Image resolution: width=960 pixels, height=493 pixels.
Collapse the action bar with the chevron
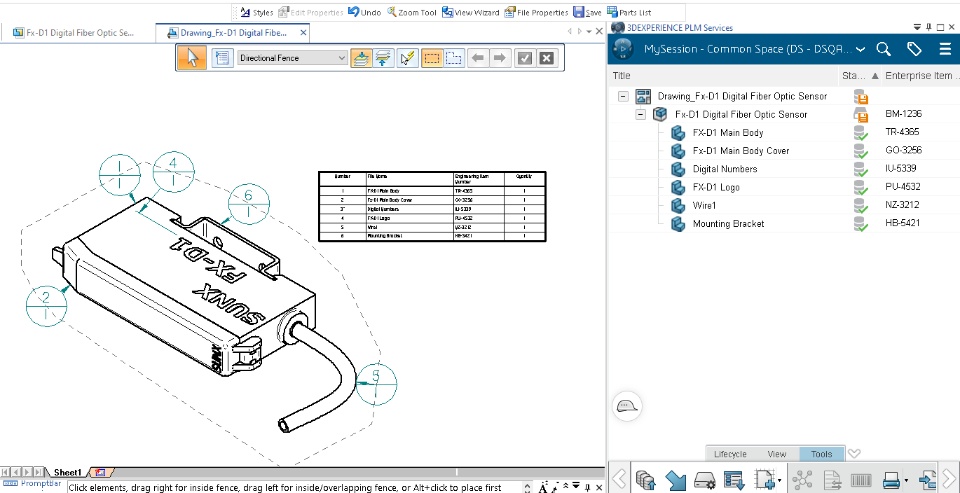854,454
